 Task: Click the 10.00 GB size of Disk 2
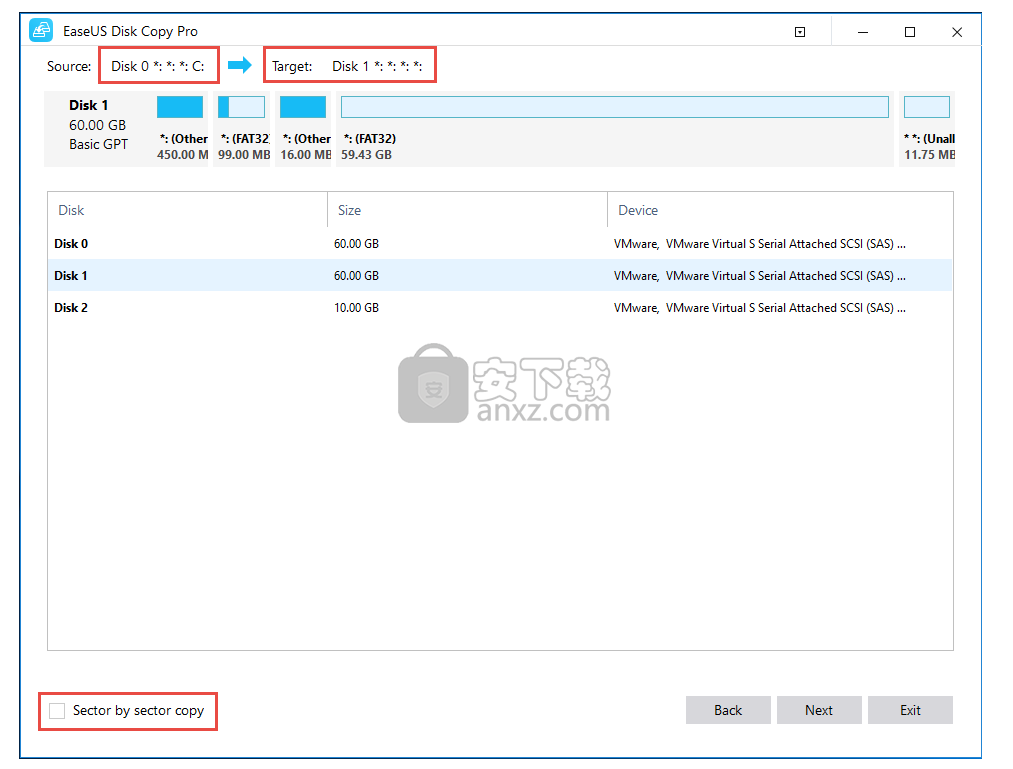(356, 308)
